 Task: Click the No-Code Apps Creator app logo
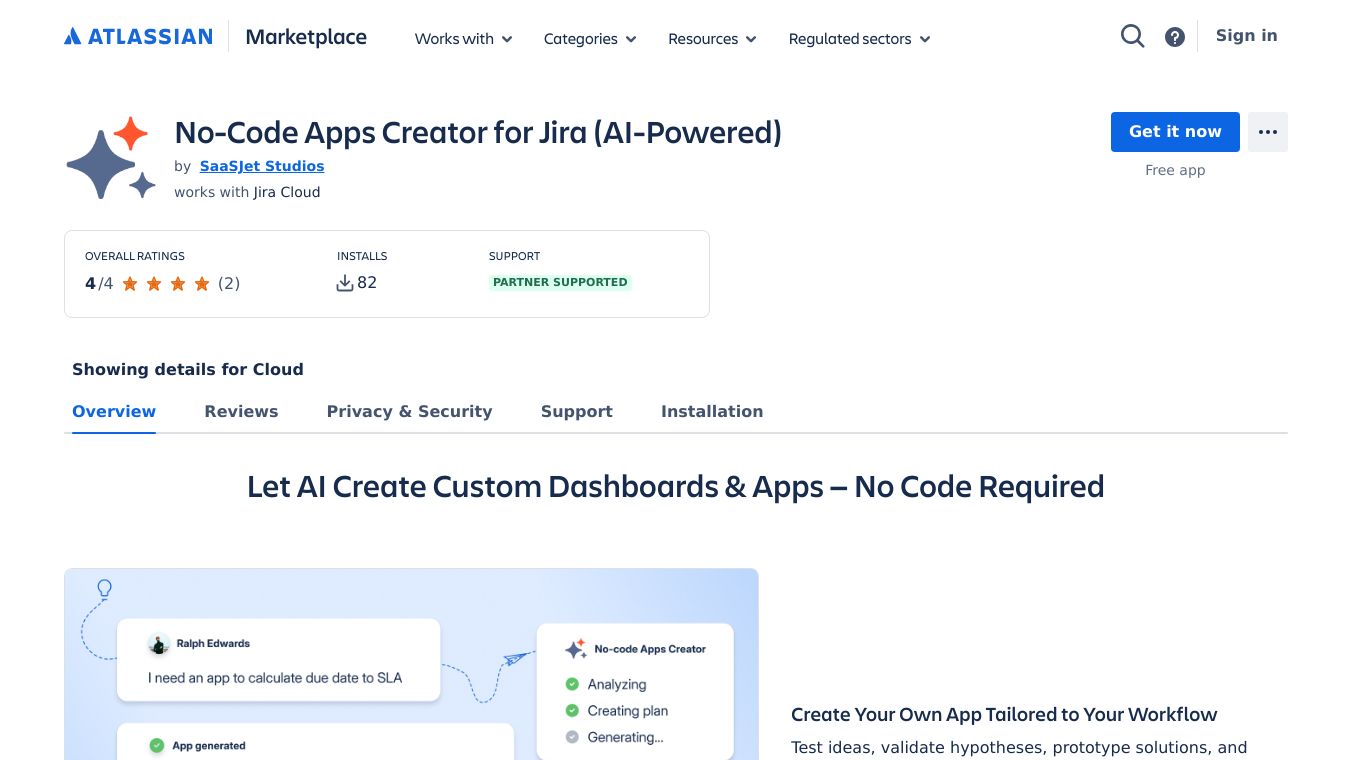pyautogui.click(x=110, y=156)
